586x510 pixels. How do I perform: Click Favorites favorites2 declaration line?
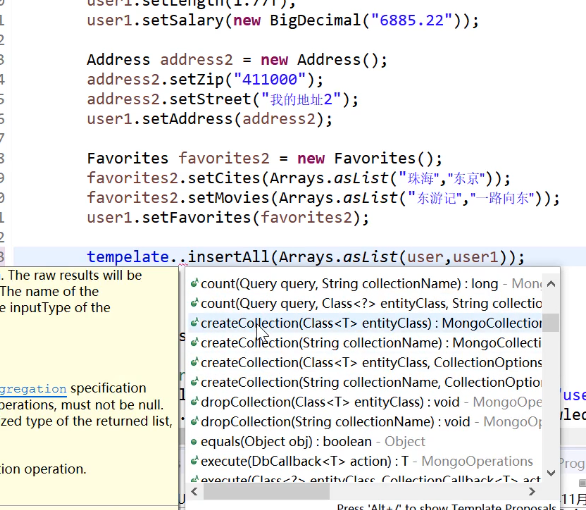pos(265,158)
